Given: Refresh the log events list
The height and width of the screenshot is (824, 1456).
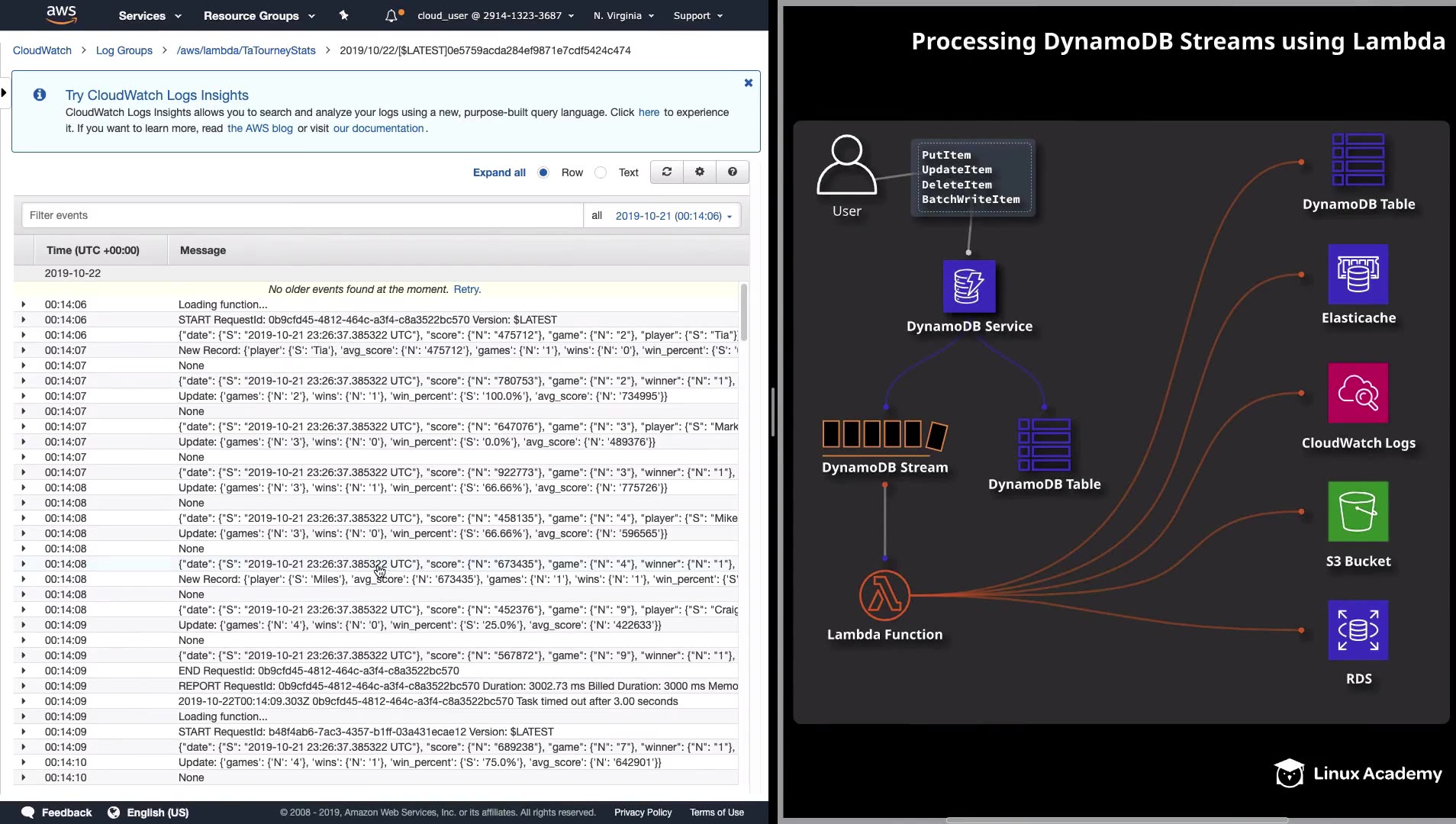Looking at the screenshot, I should click(667, 172).
